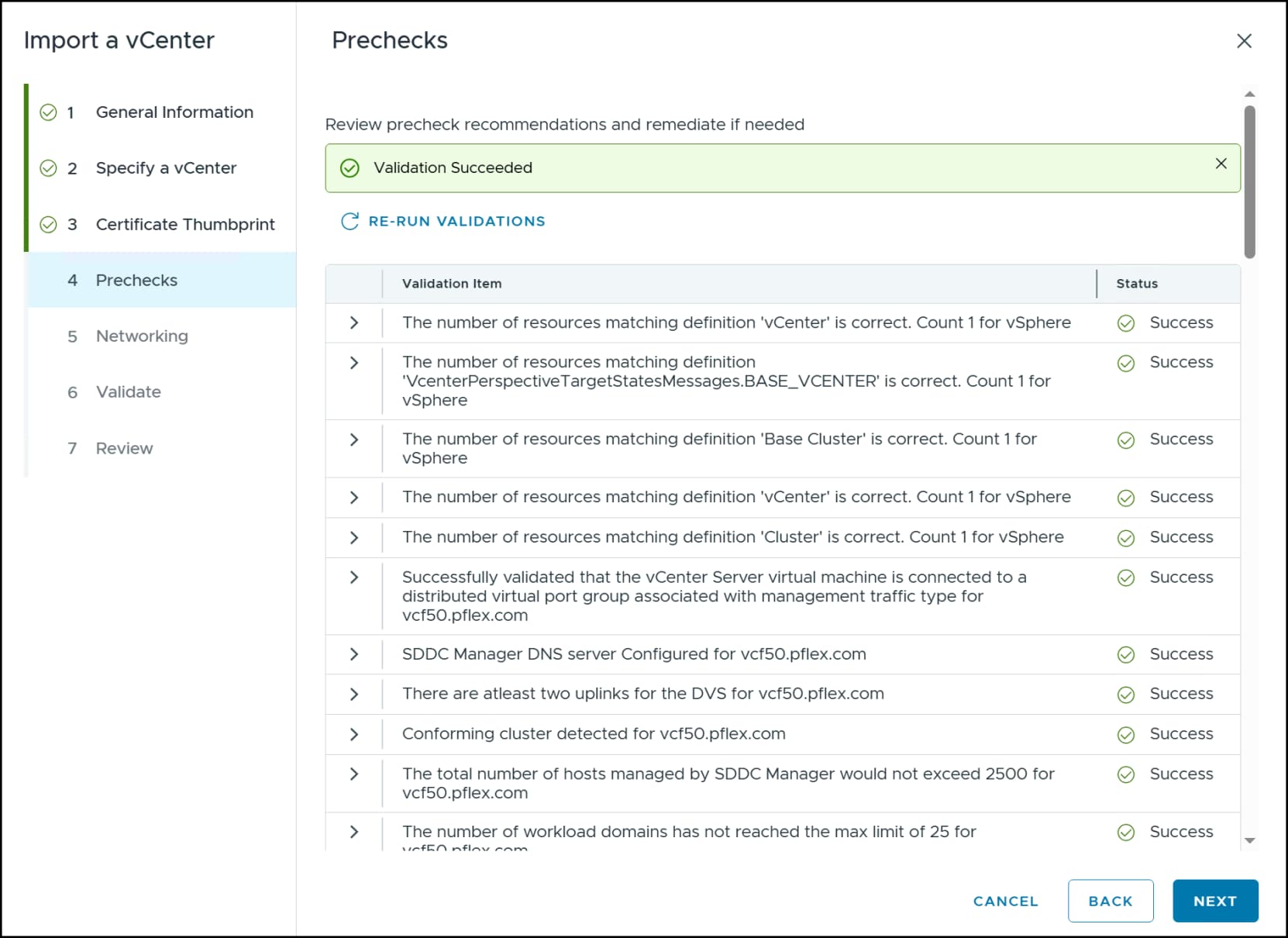Image resolution: width=1288 pixels, height=938 pixels.
Task: Click the RE-RUN VALIDATIONS link
Action: (x=443, y=222)
